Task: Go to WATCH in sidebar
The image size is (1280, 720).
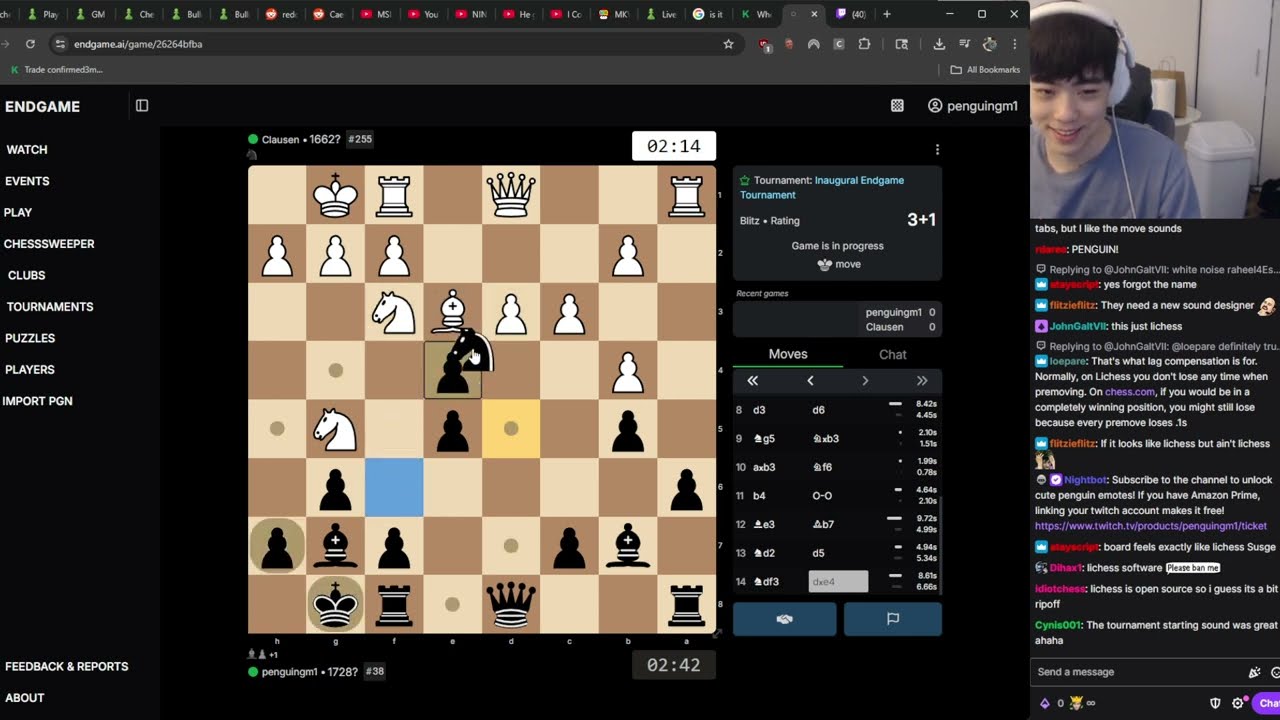Action: pyautogui.click(x=27, y=150)
